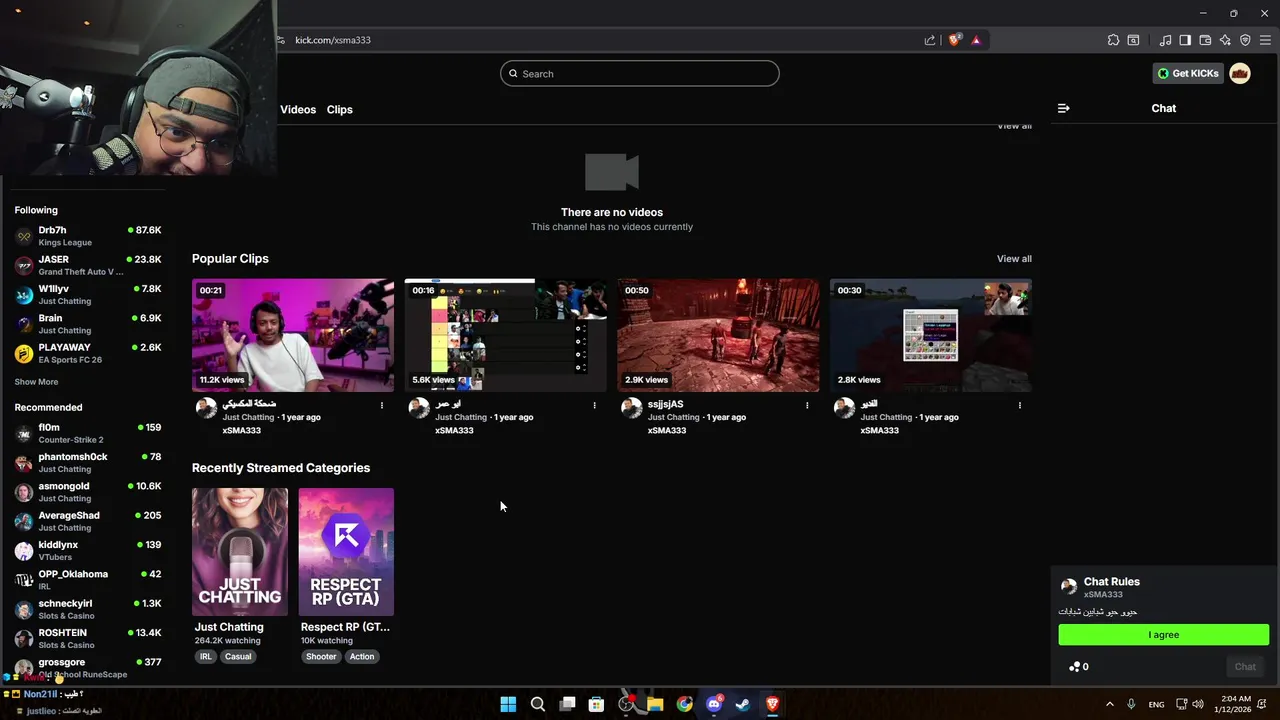This screenshot has height=720, width=1280.
Task: Open ROSHTEIN recommended channel
Action: tap(88, 638)
